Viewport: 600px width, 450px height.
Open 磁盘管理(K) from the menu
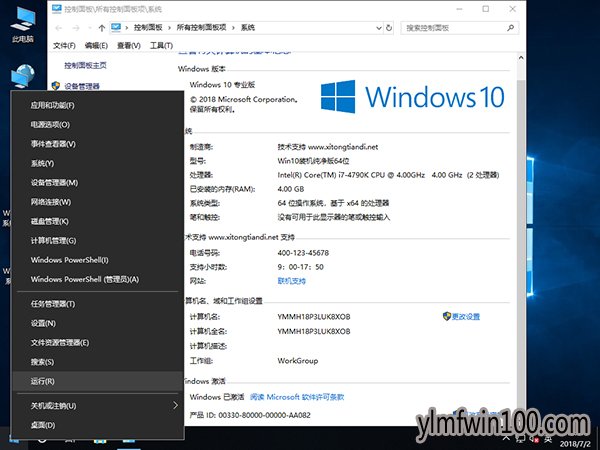[x=49, y=222]
